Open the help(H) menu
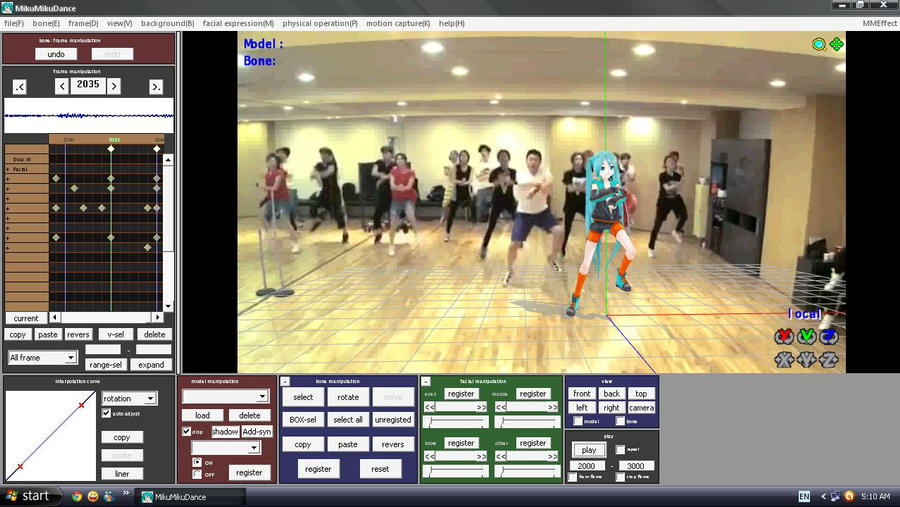The height and width of the screenshot is (507, 900). click(452, 24)
